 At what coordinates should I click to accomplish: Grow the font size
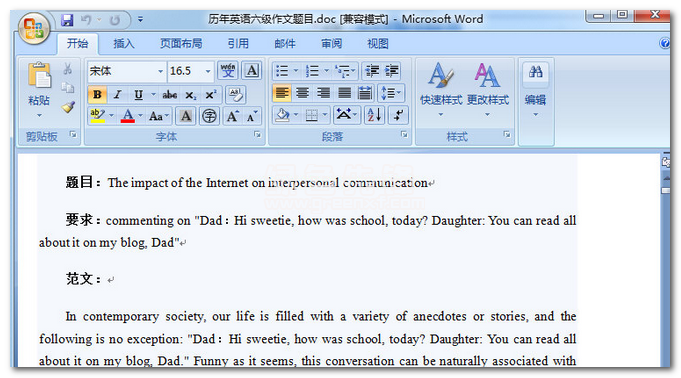pyautogui.click(x=232, y=116)
